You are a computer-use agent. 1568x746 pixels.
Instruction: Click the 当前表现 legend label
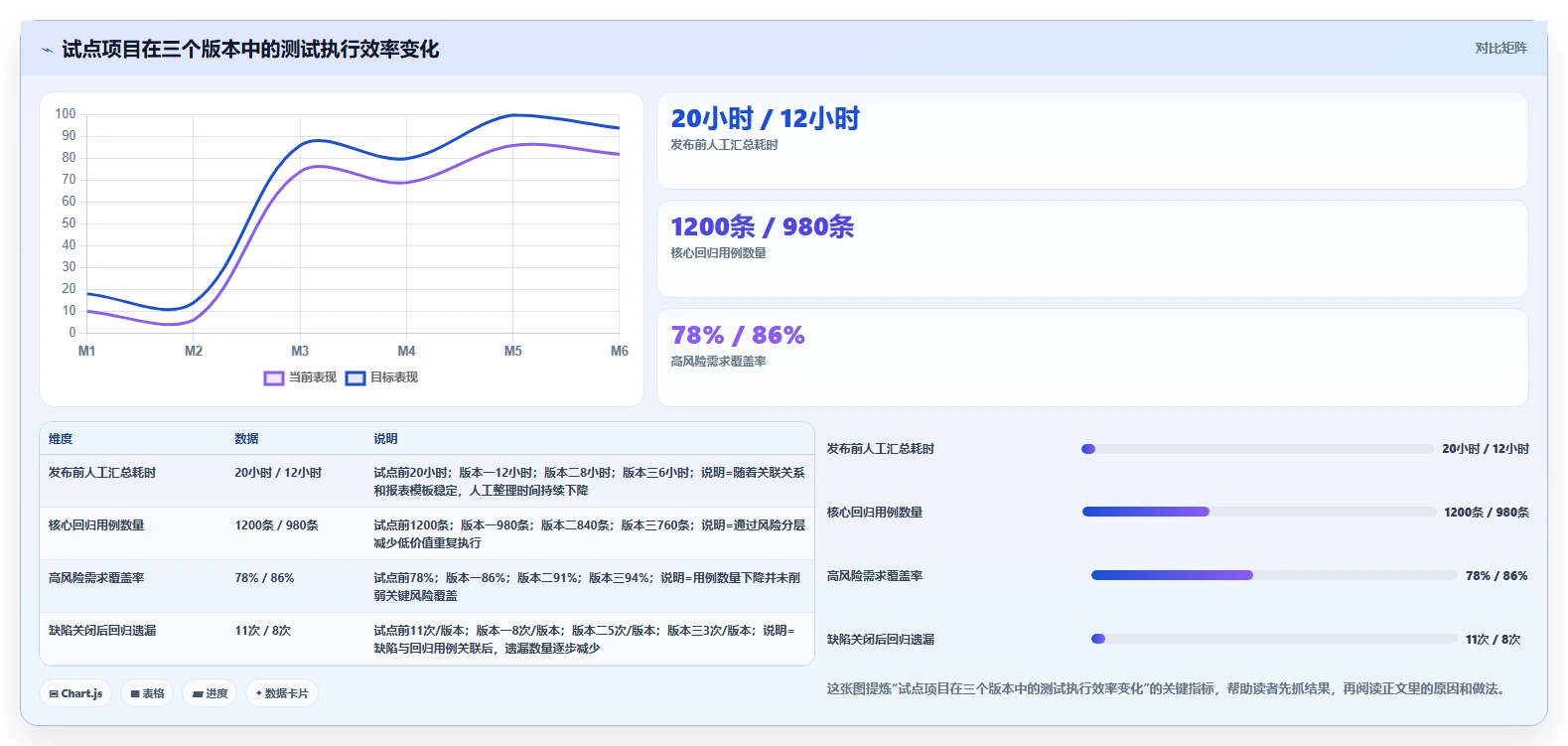pyautogui.click(x=313, y=377)
